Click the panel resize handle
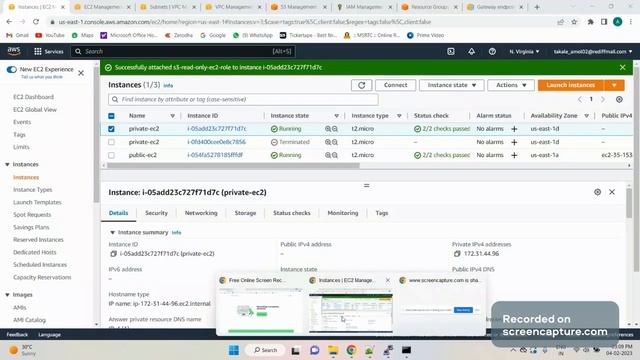This screenshot has height=360, width=640. pyautogui.click(x=367, y=185)
